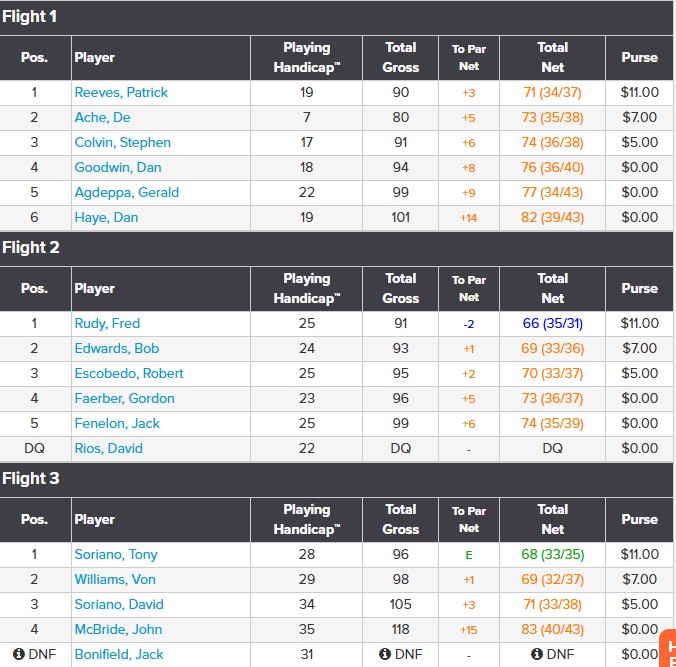Open De Ache's scorecard link

tap(101, 117)
